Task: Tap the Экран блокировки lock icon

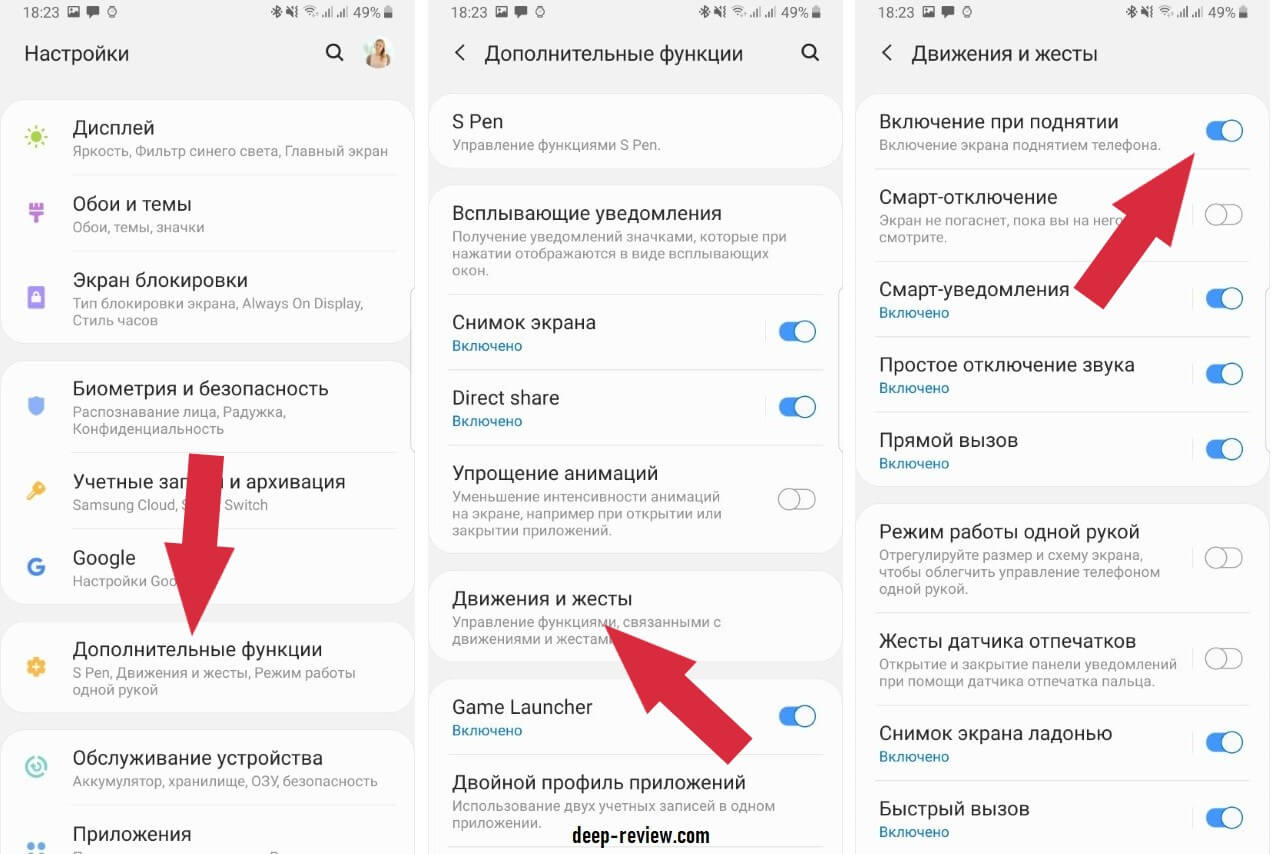Action: point(36,298)
